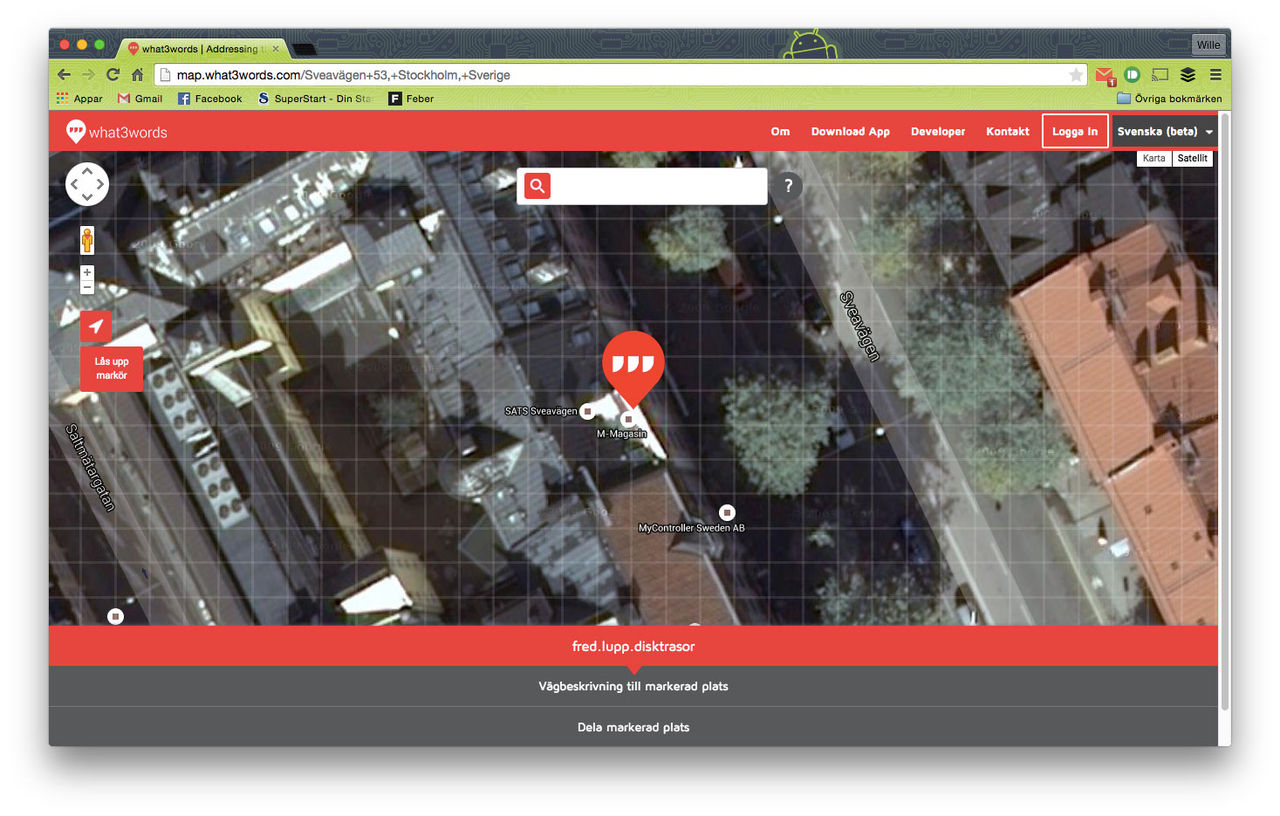Select Developer in the navigation bar
This screenshot has height=816, width=1280.
[x=937, y=131]
